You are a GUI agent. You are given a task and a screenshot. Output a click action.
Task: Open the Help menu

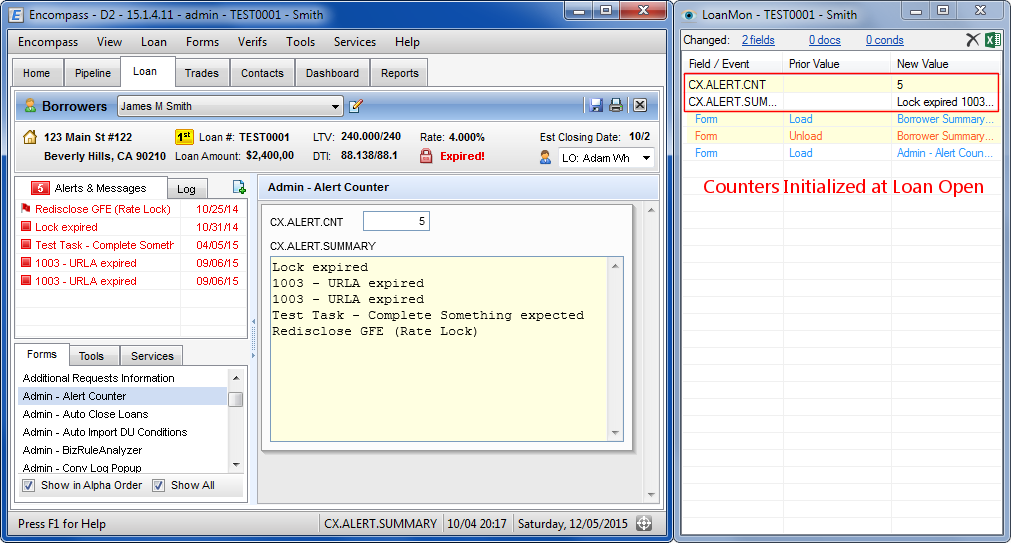click(407, 42)
